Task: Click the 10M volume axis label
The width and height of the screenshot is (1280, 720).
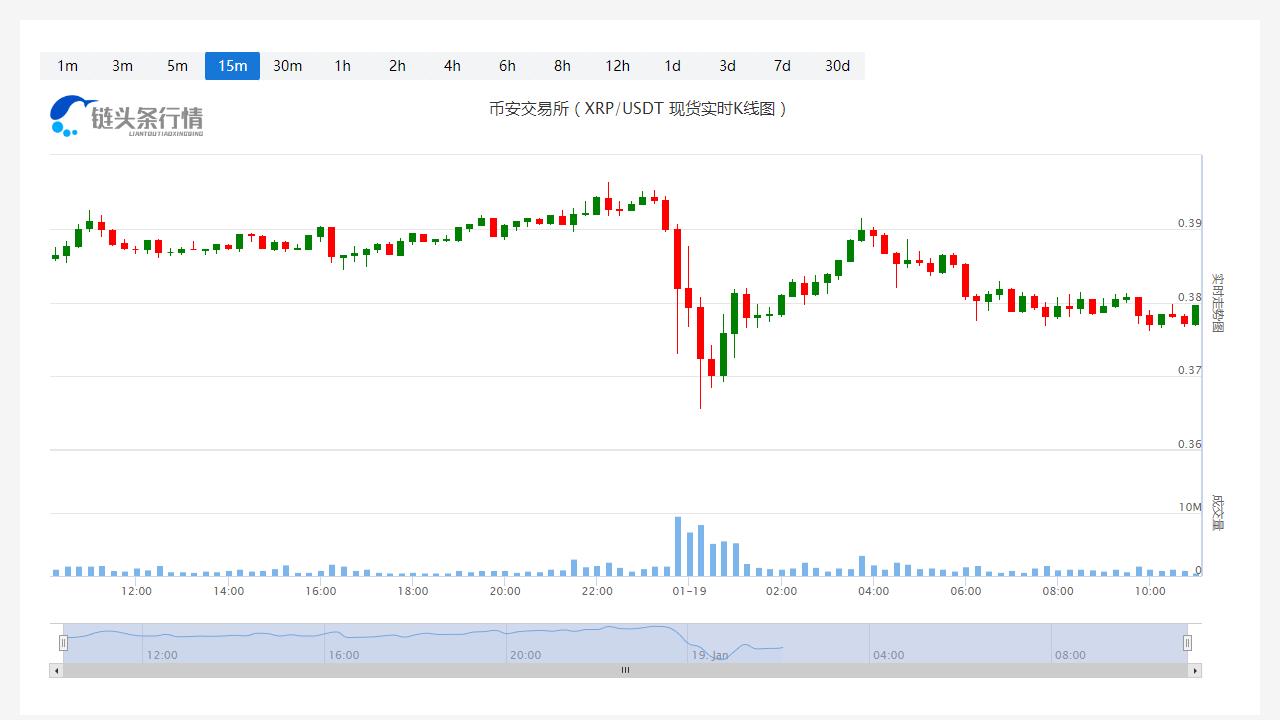Action: pyautogui.click(x=1190, y=507)
